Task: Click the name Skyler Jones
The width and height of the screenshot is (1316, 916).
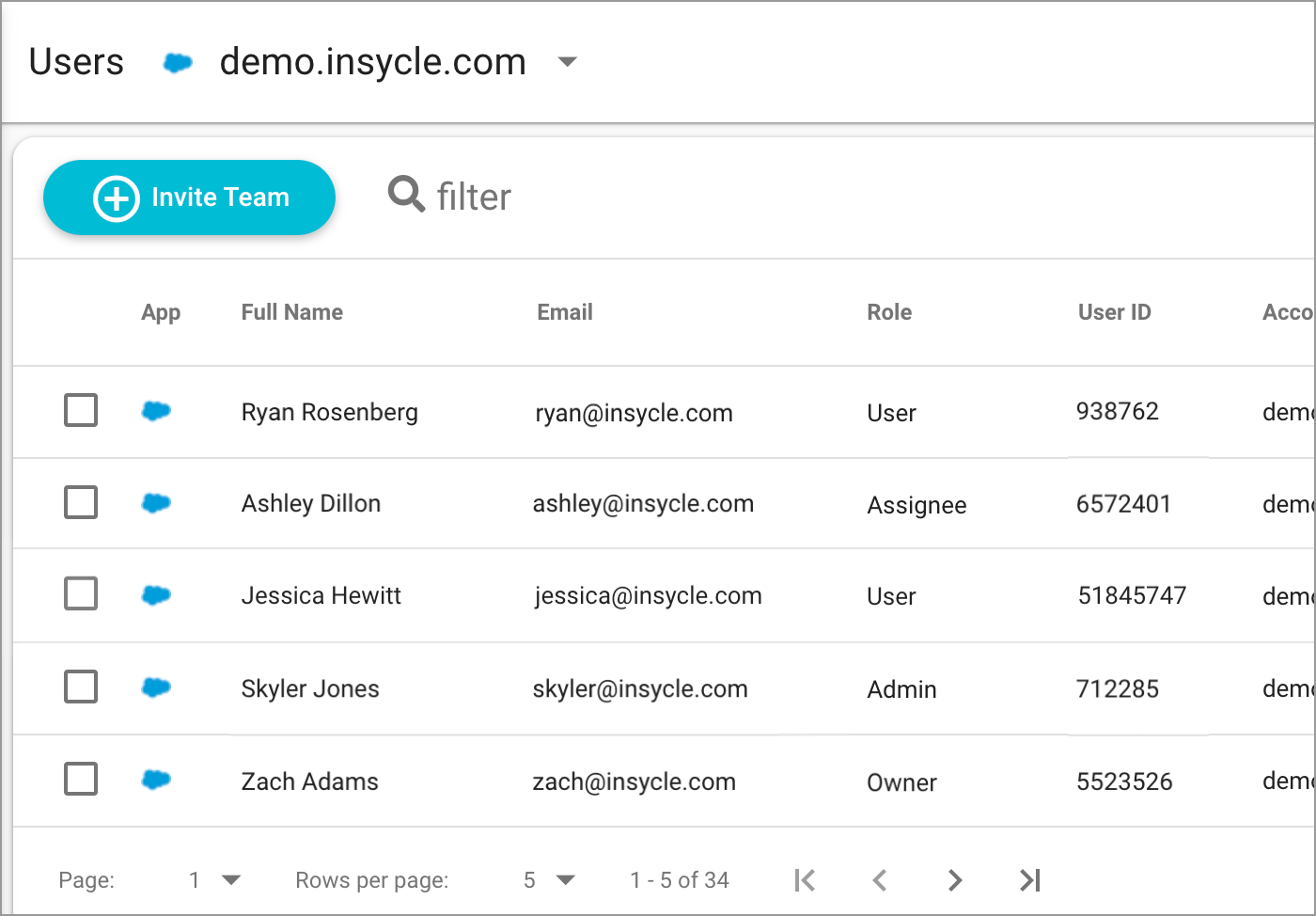Action: pos(310,688)
